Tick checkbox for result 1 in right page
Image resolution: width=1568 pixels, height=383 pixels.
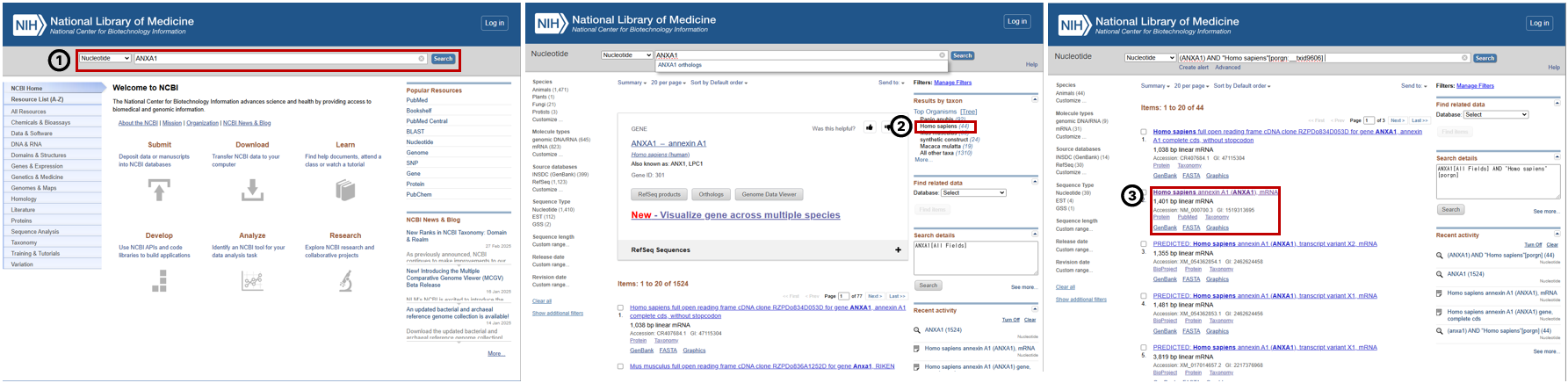pos(1144,132)
